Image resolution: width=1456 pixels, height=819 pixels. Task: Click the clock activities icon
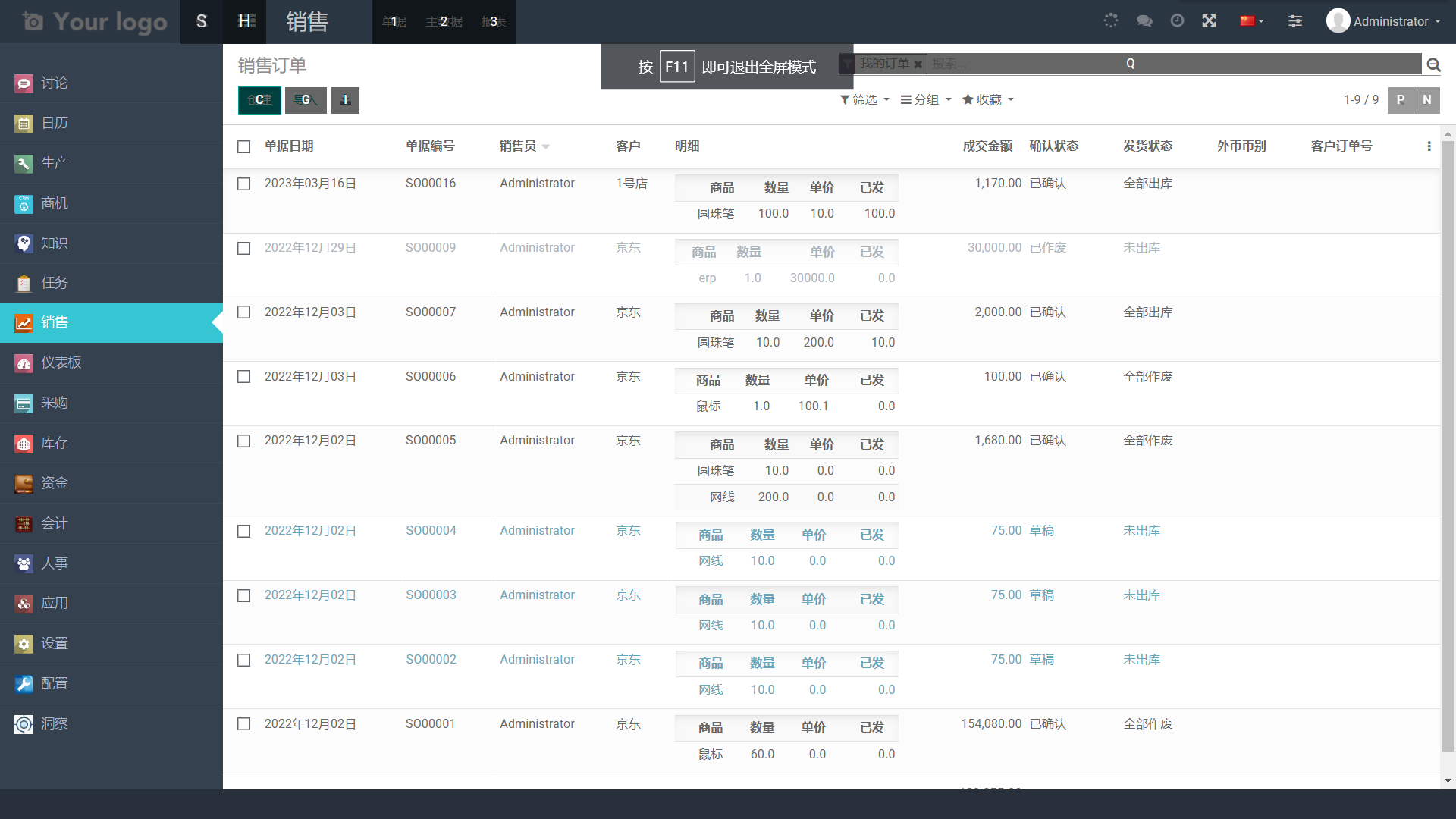tap(1177, 21)
